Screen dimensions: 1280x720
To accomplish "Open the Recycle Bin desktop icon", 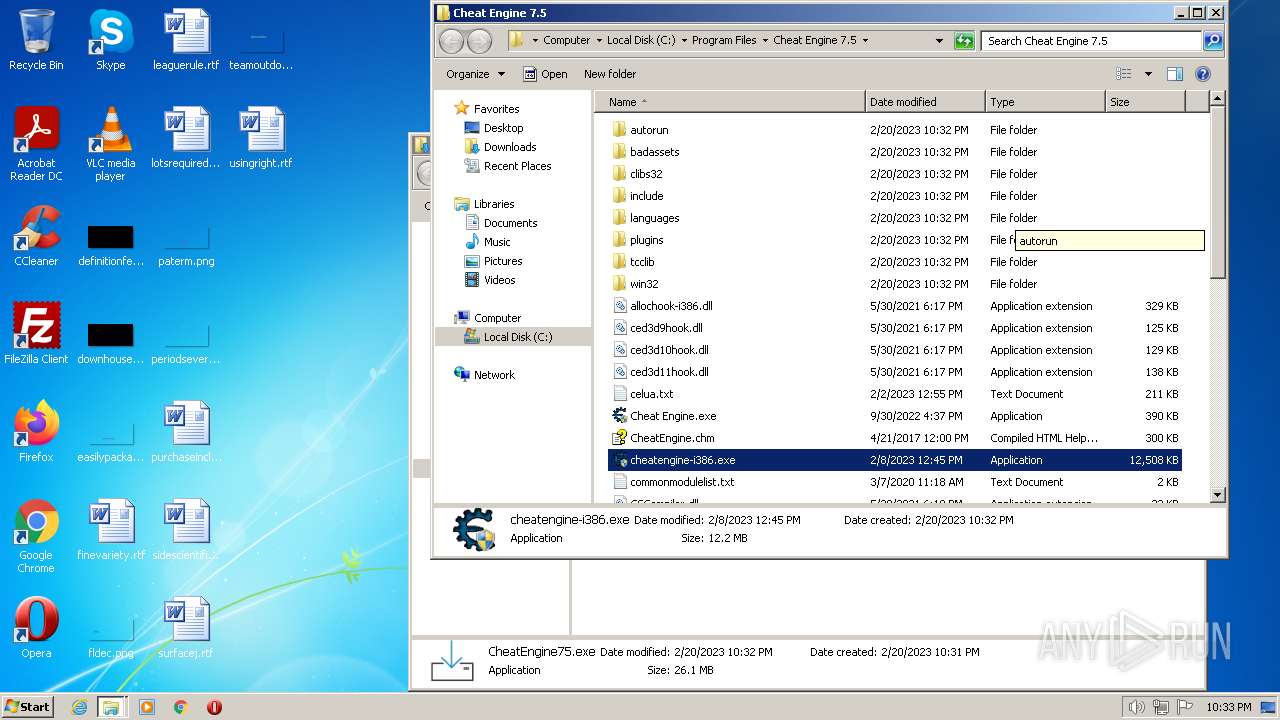I will 36,40.
